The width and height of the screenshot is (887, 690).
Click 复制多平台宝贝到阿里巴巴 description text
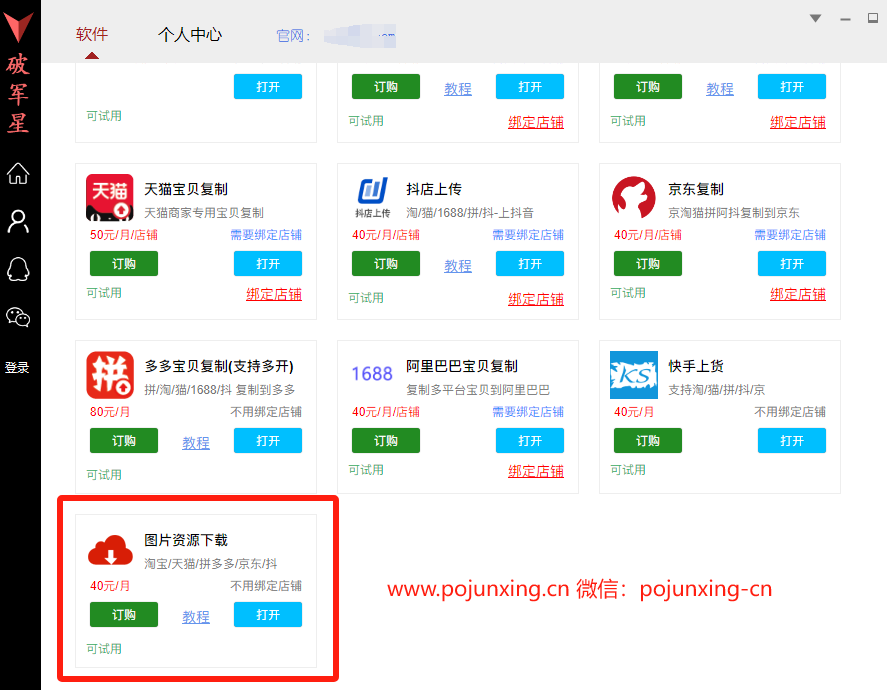478,390
